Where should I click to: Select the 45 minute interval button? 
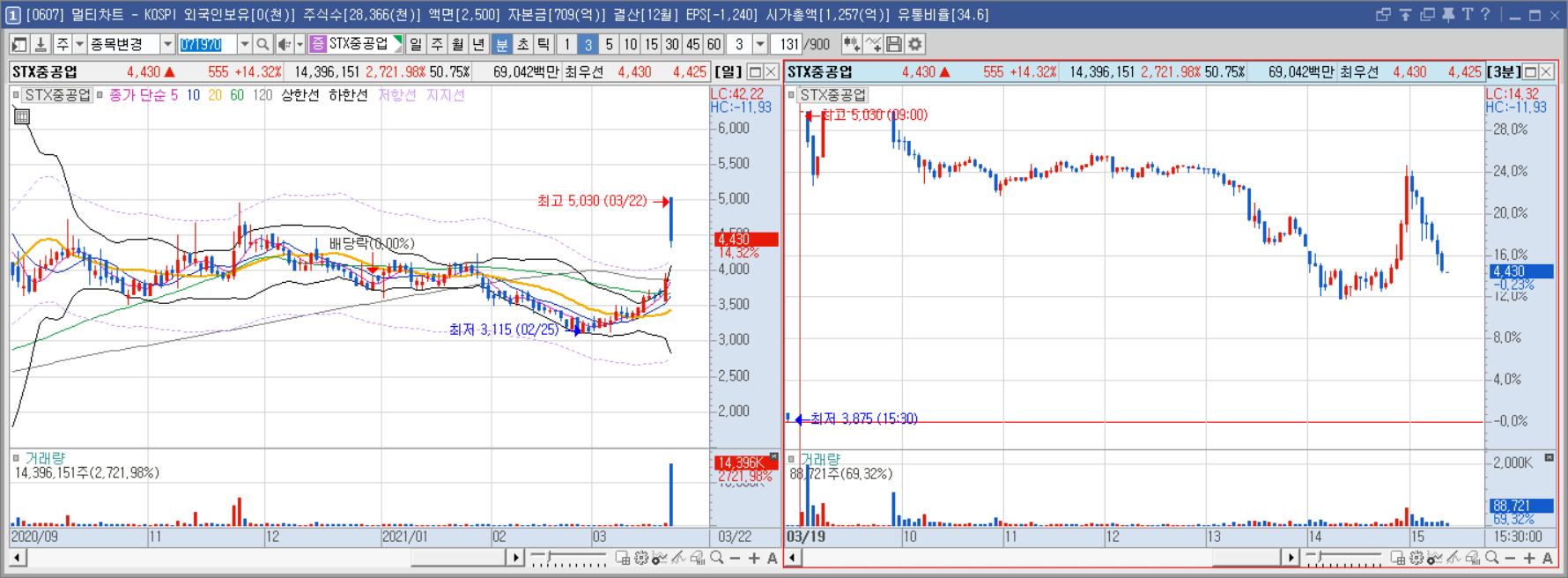click(x=693, y=44)
